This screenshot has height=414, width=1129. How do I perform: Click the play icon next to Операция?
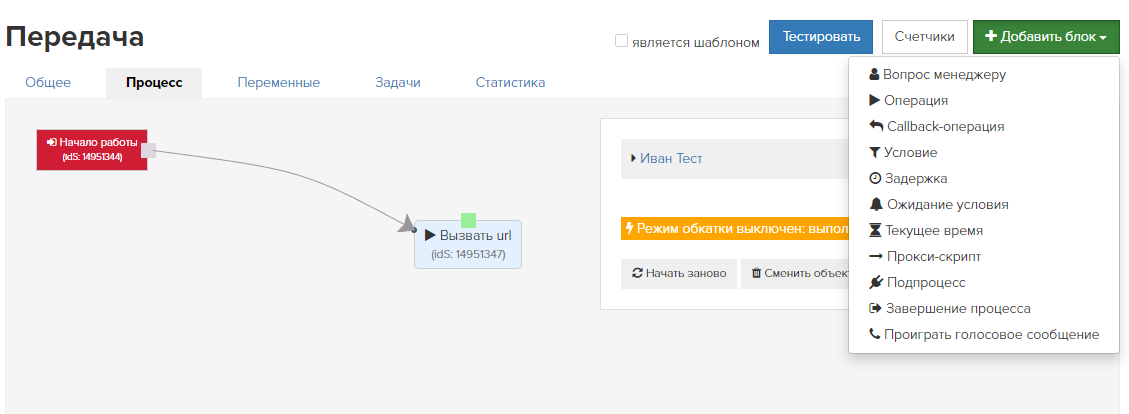click(875, 100)
